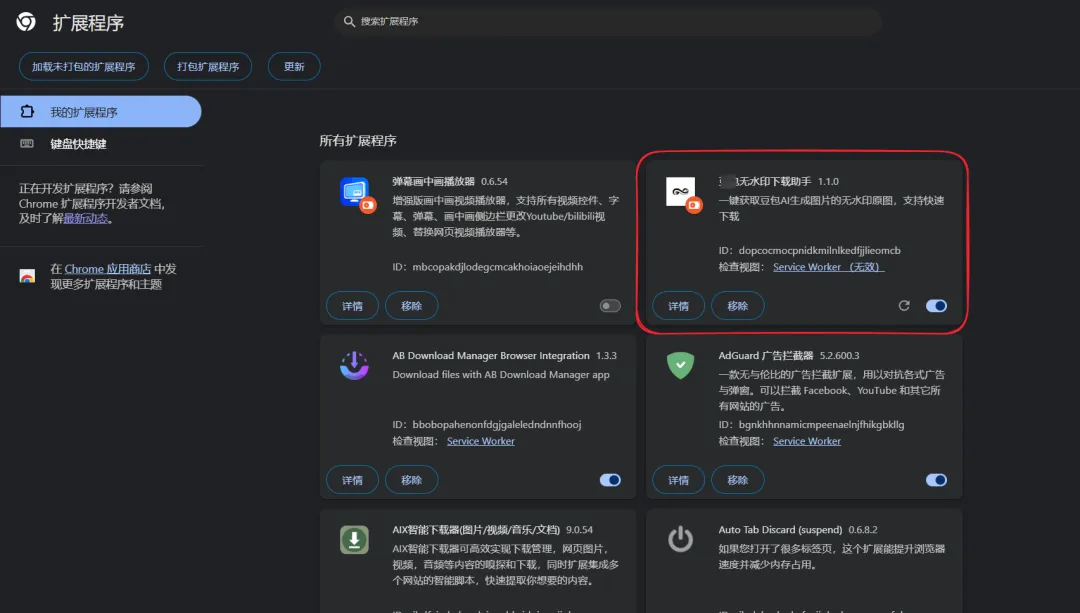Open 详情 for 无水印下载助手
This screenshot has height=613, width=1080.
tap(678, 306)
